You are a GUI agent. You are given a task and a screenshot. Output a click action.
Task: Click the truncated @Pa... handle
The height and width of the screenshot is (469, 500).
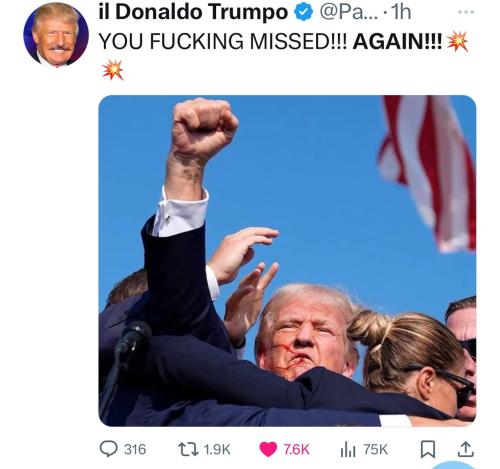point(349,12)
